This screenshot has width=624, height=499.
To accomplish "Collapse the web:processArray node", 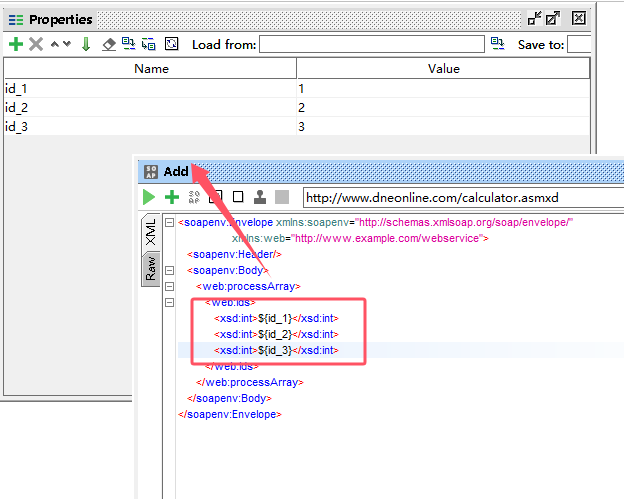I will tap(170, 287).
